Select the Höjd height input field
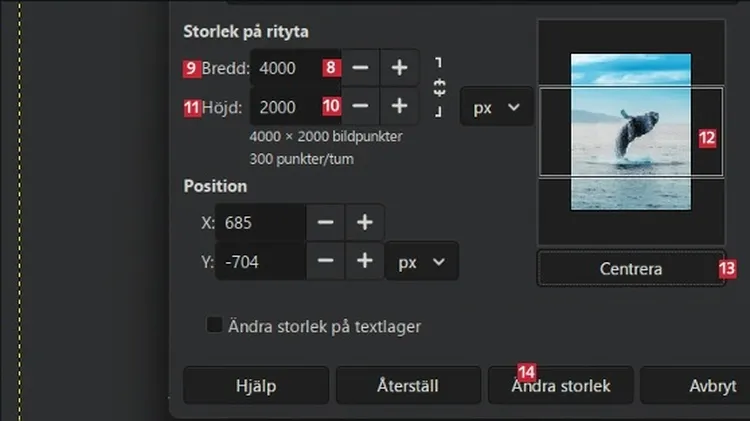 pyautogui.click(x=285, y=105)
